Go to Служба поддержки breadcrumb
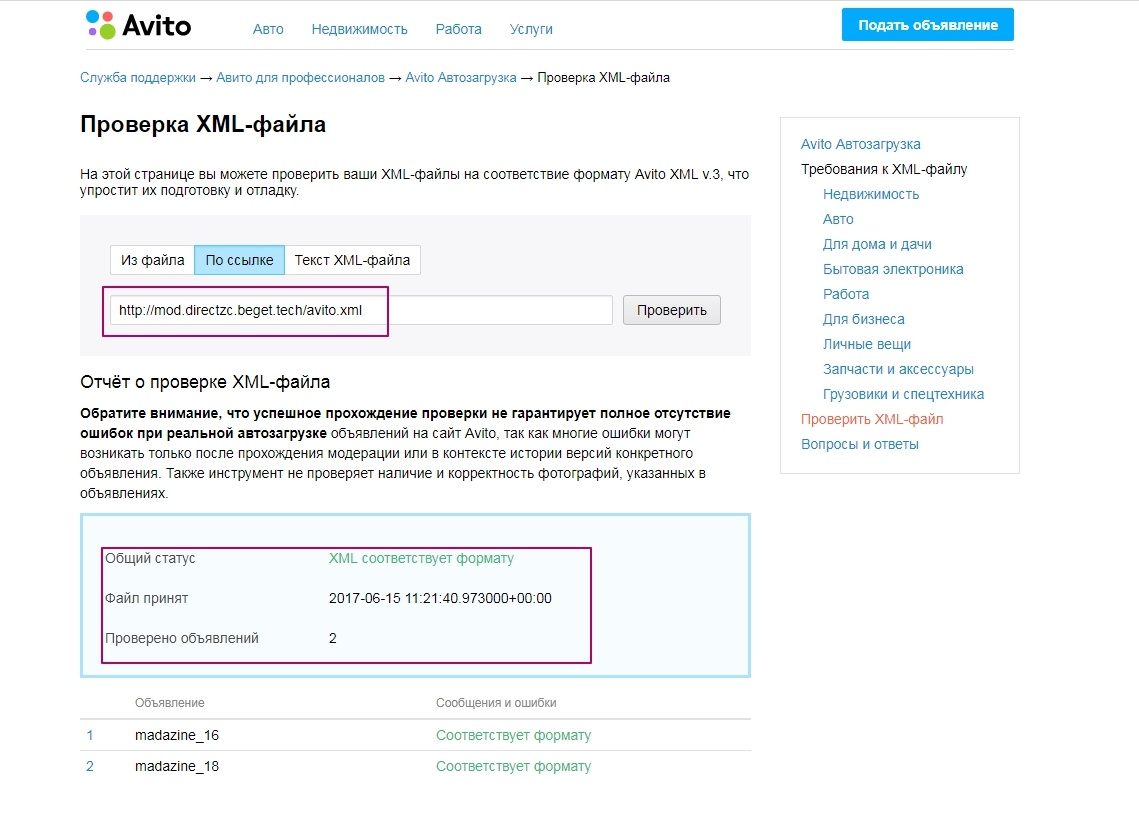The height and width of the screenshot is (826, 1139). (x=138, y=78)
